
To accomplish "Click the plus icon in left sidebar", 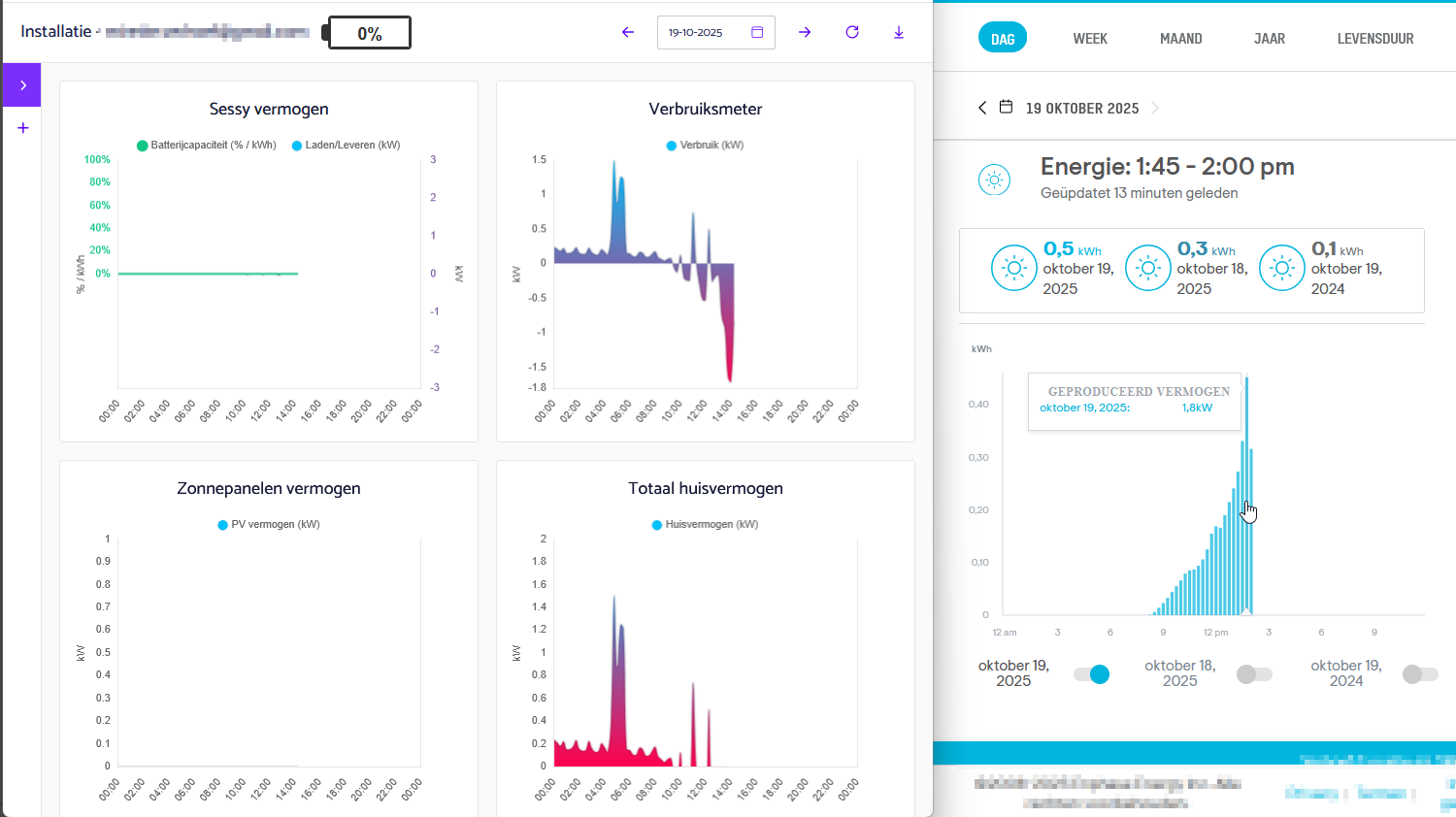I will coord(23,128).
